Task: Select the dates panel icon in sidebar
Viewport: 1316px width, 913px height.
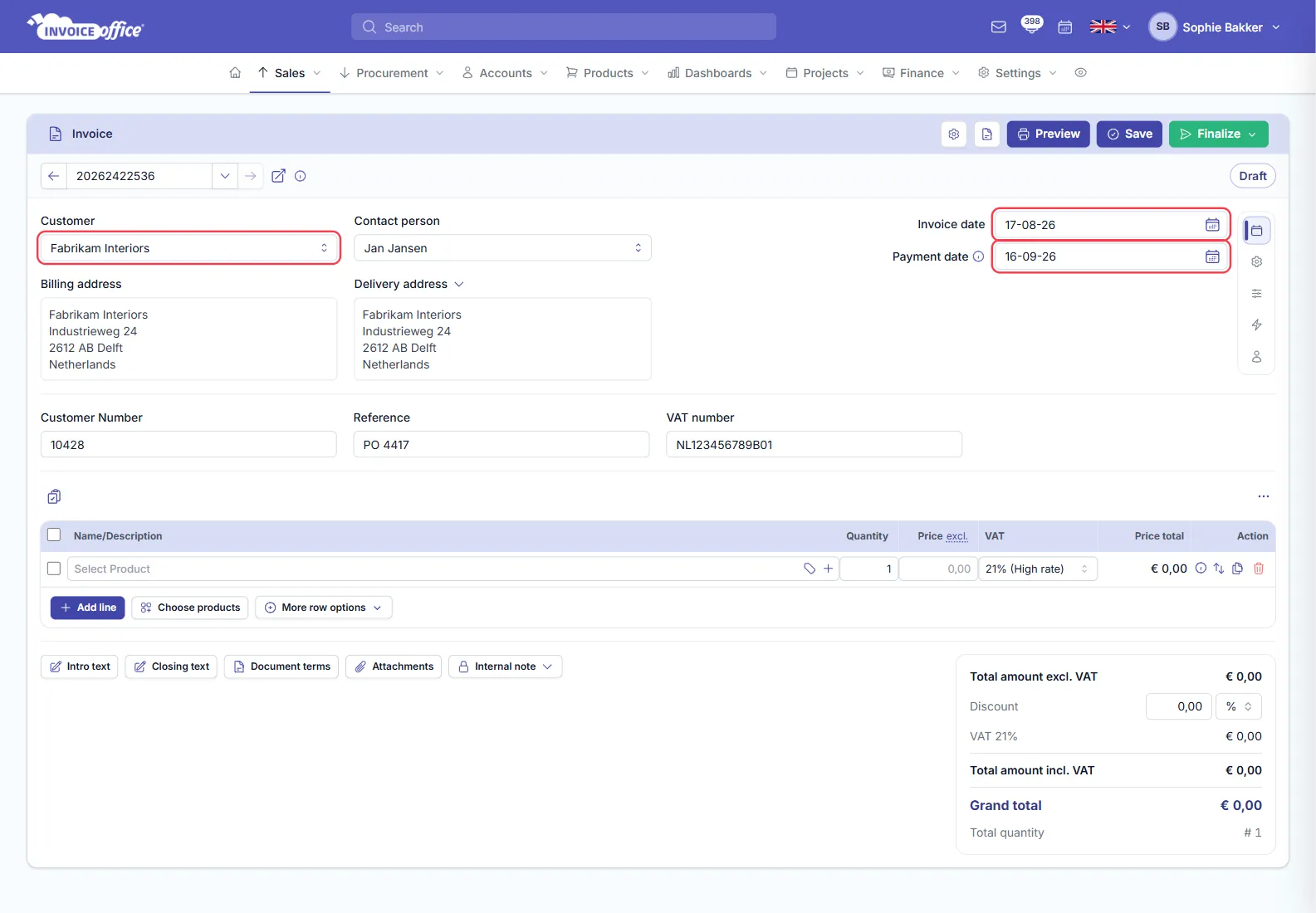Action: [1257, 230]
